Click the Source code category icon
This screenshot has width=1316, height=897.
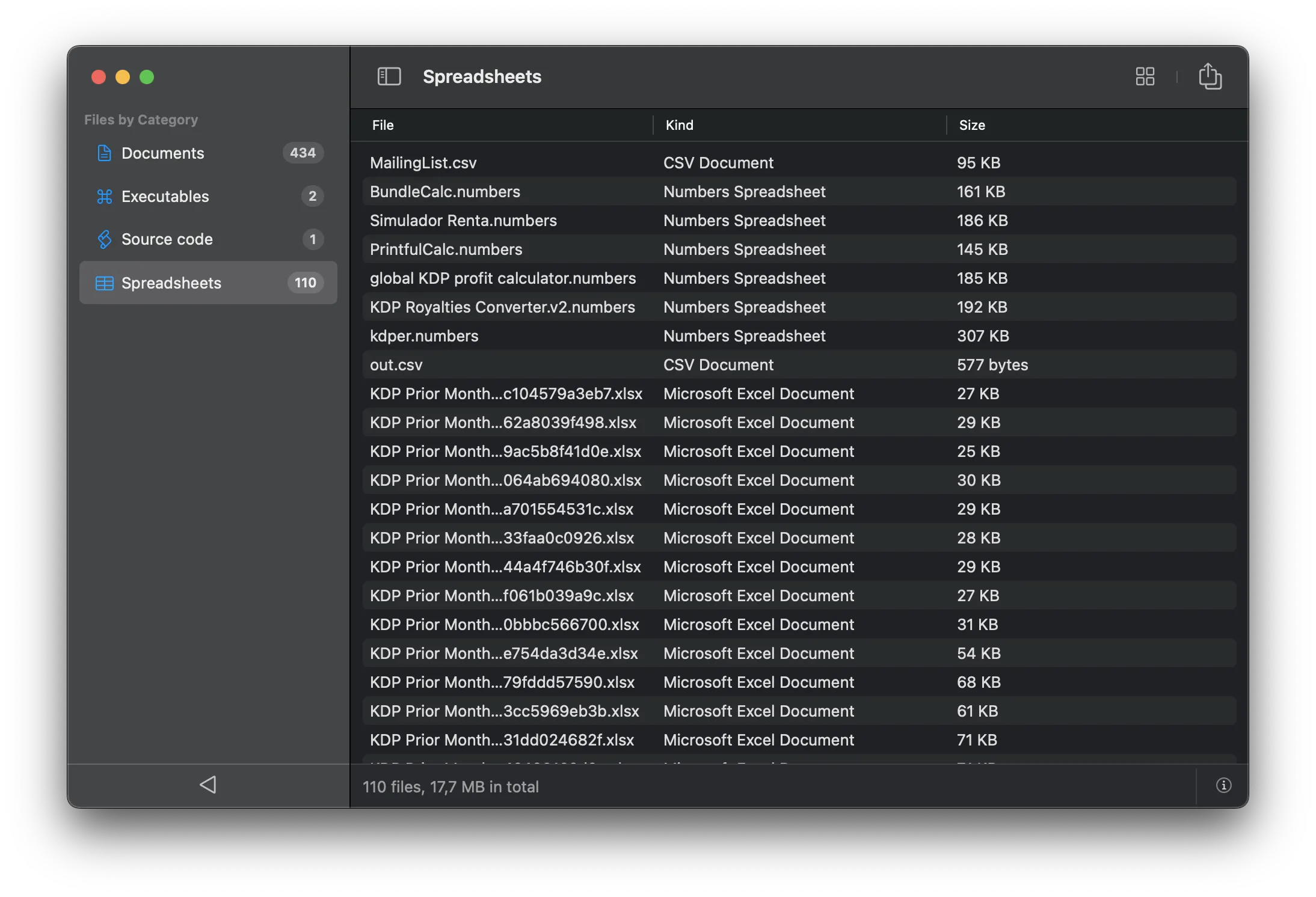coord(104,239)
